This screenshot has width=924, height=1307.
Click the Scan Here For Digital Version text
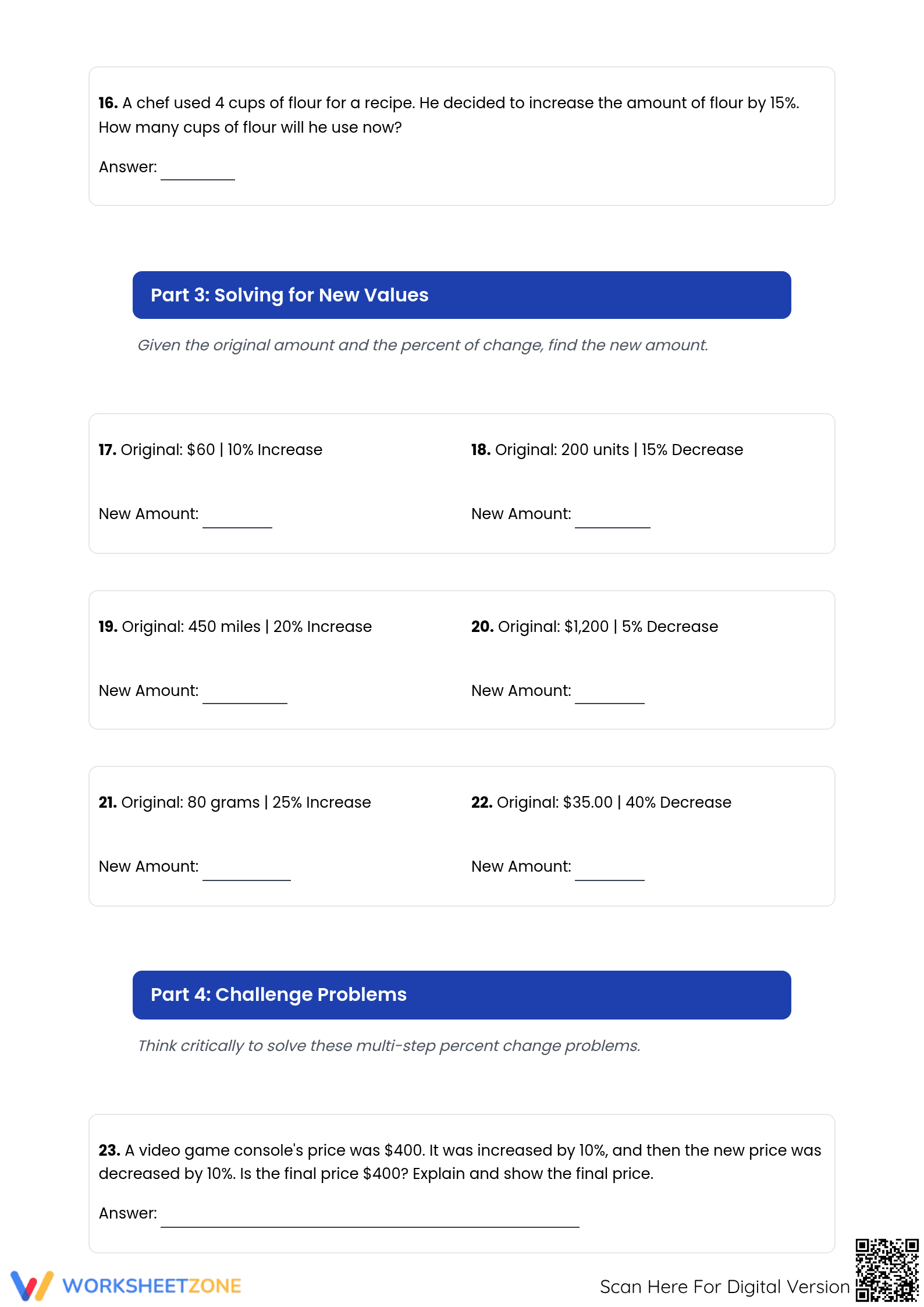pos(724,1287)
